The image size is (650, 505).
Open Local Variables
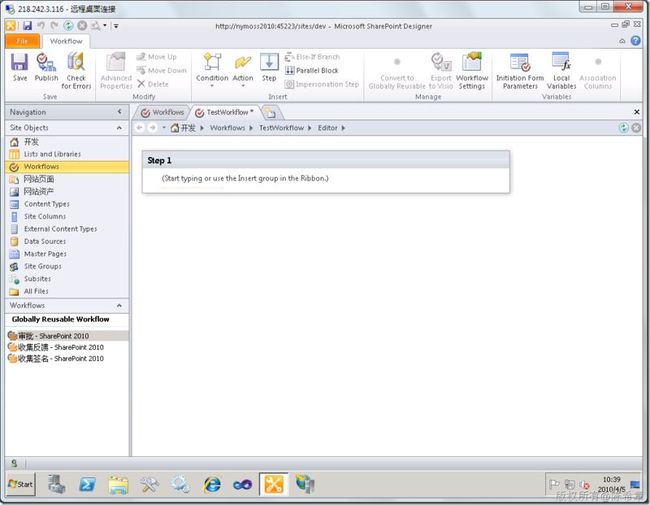561,71
